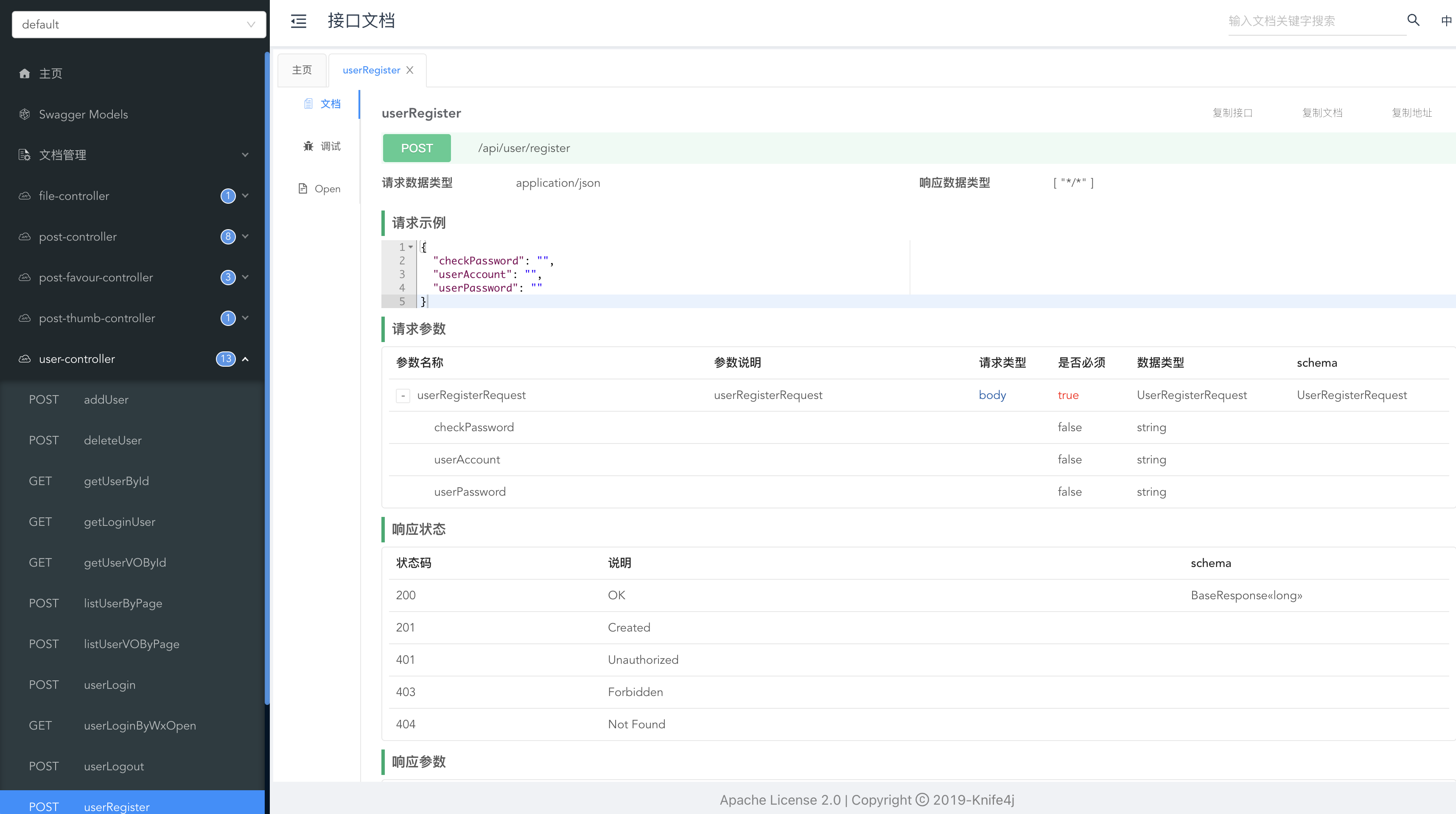Click the search magnifier icon
1456x814 pixels.
point(1413,20)
